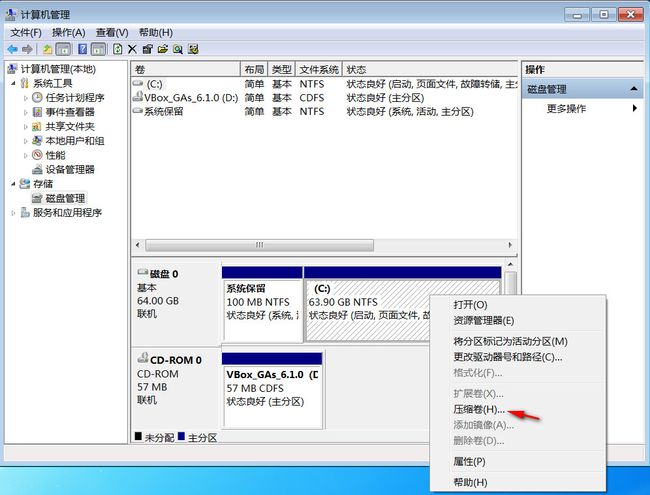Select Shared Folders (共享文件夹) in tree
Viewport: 650px width, 495px height.
[70, 126]
